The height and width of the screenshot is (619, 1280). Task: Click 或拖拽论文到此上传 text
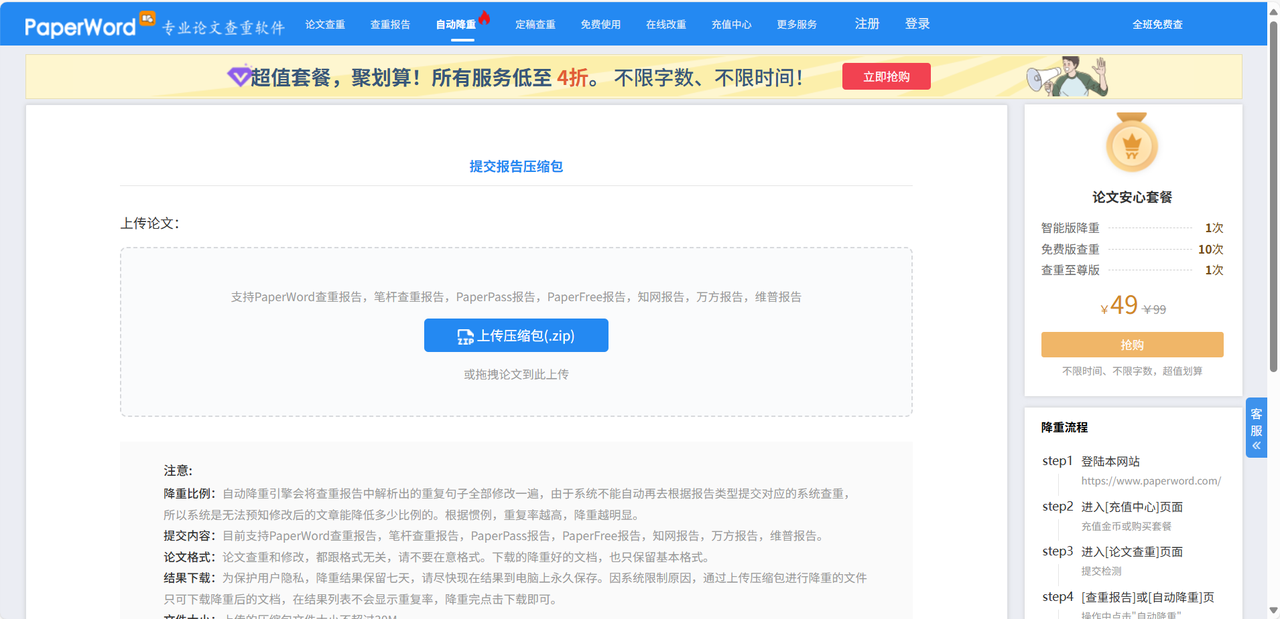[516, 374]
